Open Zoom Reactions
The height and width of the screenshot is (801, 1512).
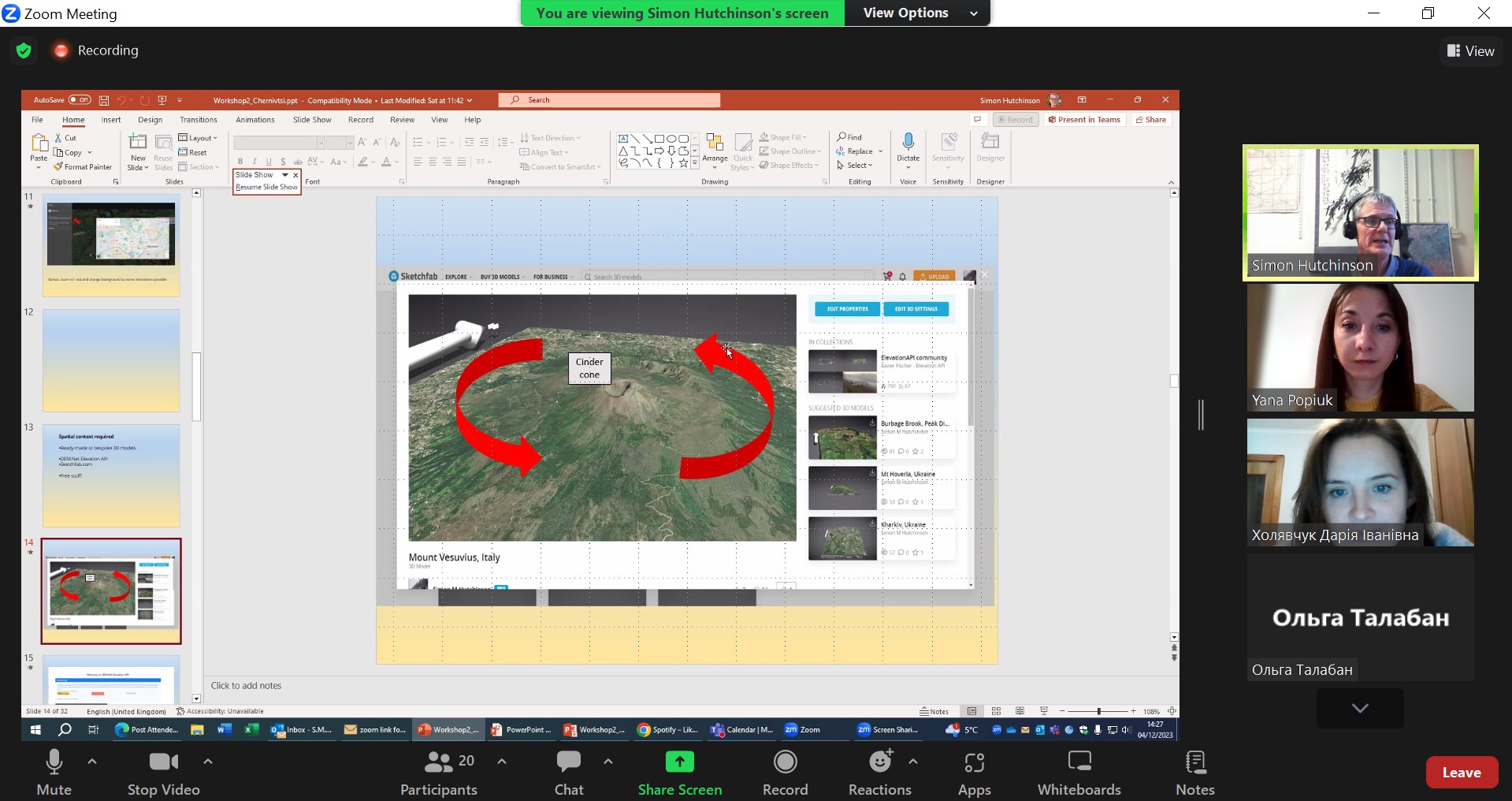pos(879,773)
